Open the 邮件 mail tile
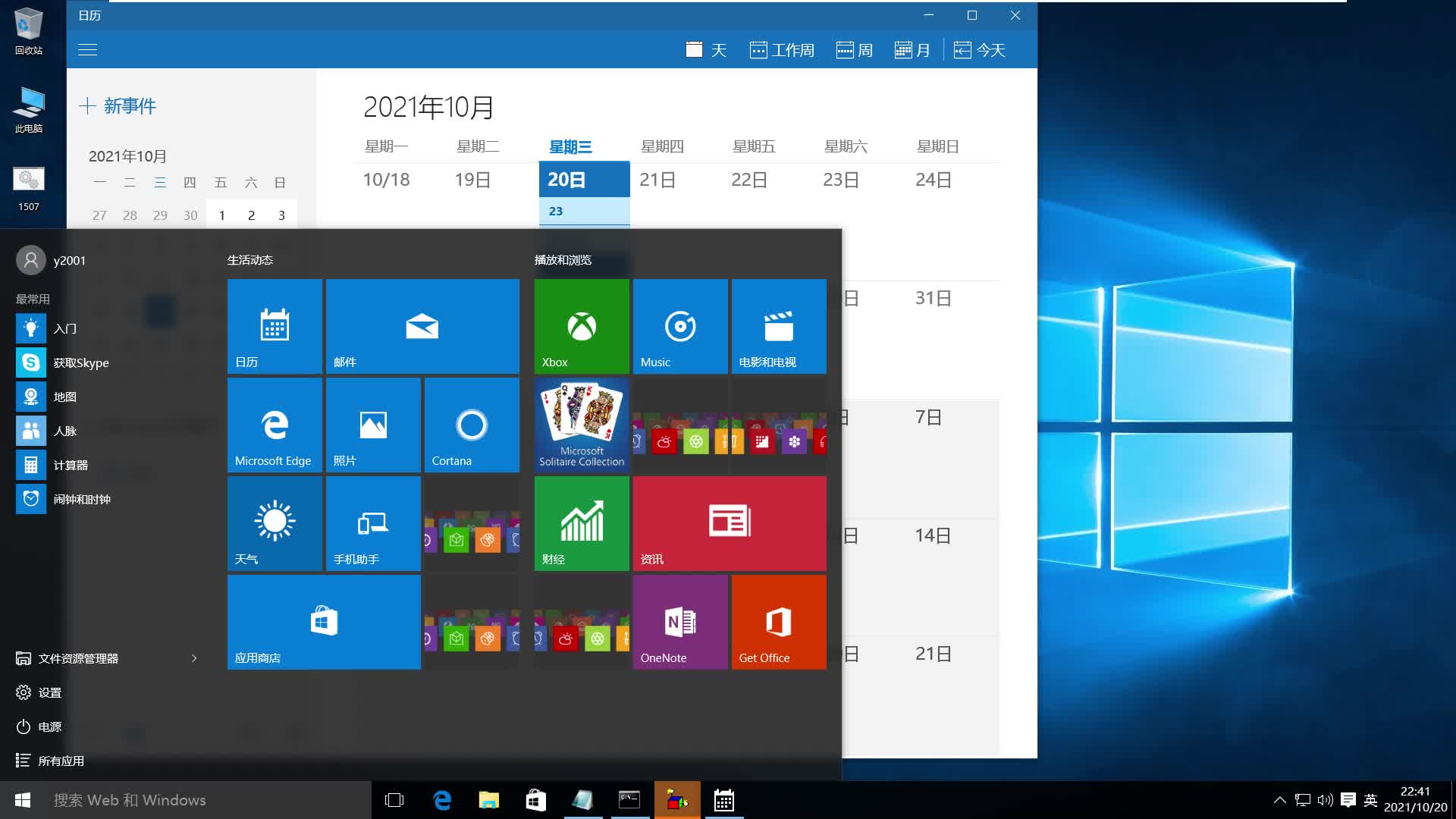This screenshot has height=819, width=1456. [422, 326]
